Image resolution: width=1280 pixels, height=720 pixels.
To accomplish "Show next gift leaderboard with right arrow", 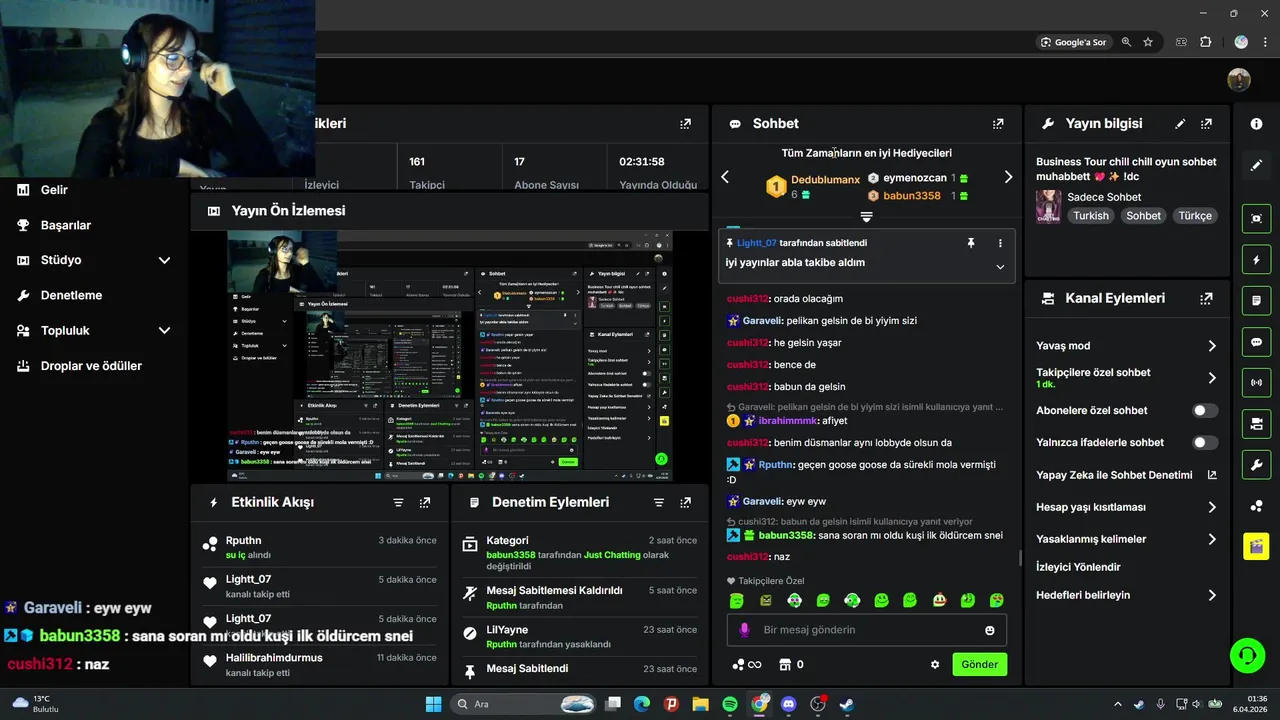I will tap(1008, 177).
